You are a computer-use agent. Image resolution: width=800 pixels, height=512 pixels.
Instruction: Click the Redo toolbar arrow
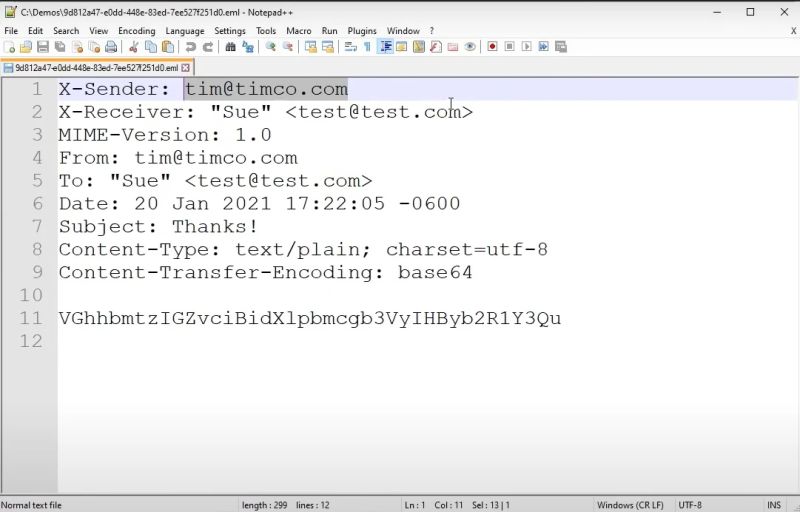[x=208, y=47]
